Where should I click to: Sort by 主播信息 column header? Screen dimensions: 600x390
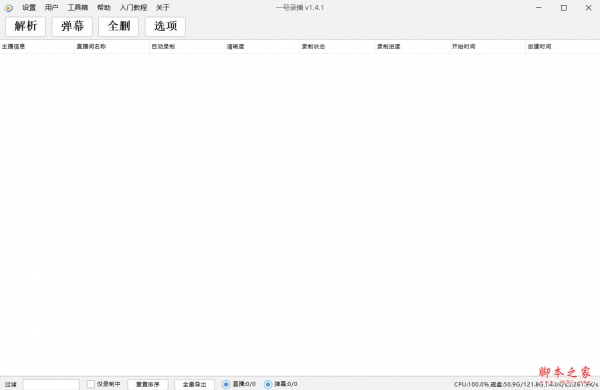click(x=37, y=47)
